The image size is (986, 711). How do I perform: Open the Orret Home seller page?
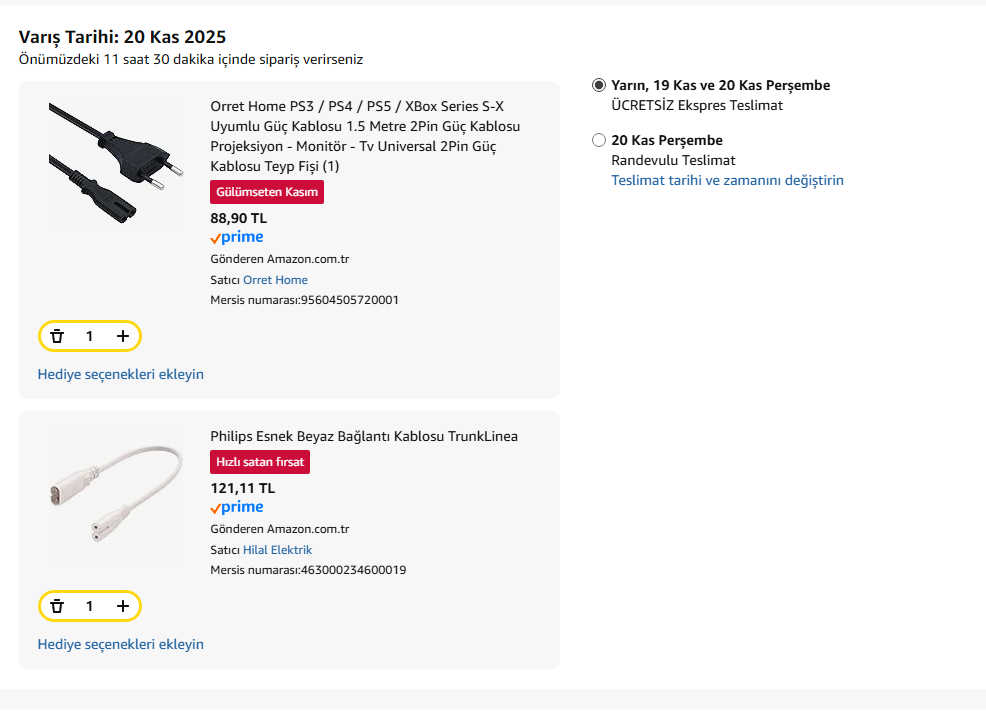275,280
